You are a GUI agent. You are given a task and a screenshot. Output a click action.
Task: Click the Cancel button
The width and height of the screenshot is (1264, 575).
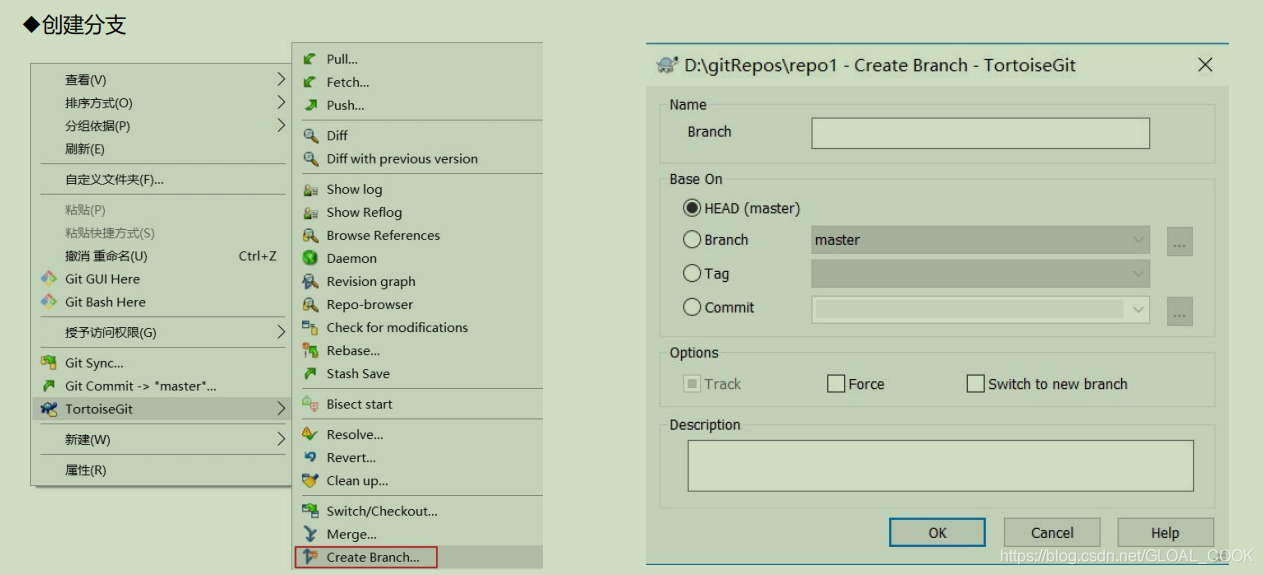pos(1052,533)
